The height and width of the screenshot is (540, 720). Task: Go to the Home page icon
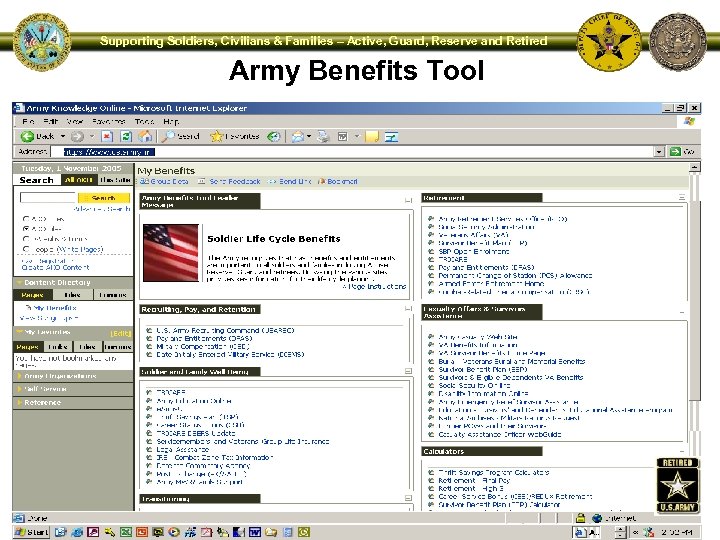[145, 136]
